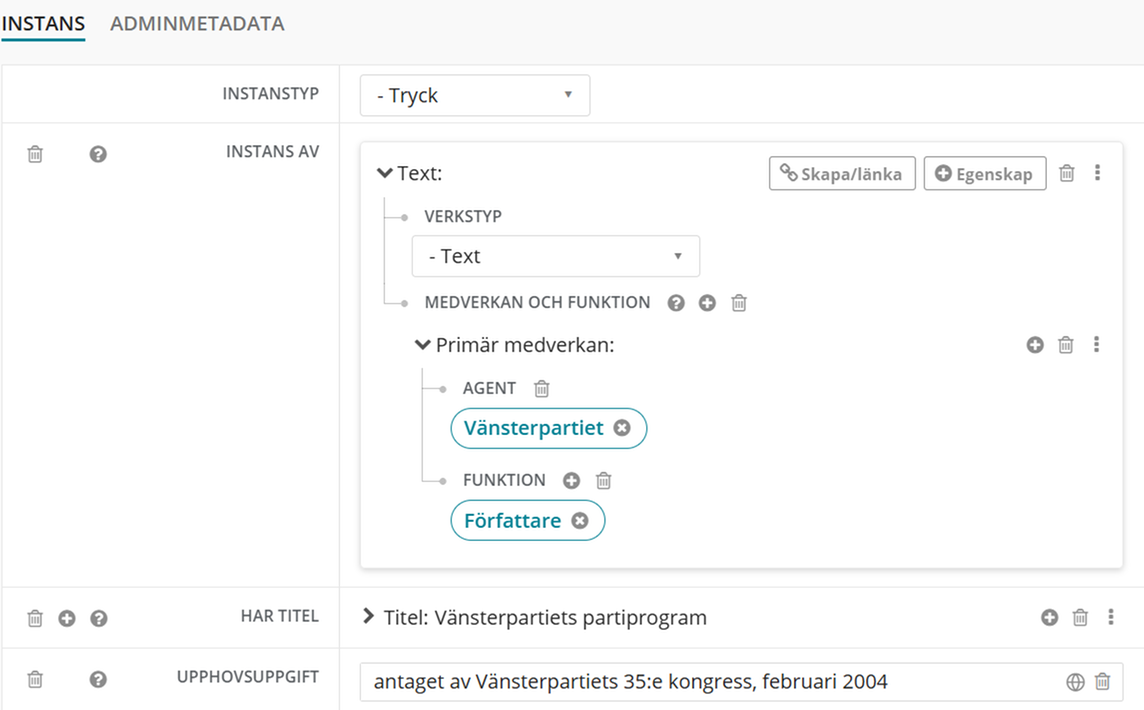1144x710 pixels.
Task: Add entry with plus icon beside MEDVERKAN OCH FUNKTION
Action: pyautogui.click(x=707, y=302)
